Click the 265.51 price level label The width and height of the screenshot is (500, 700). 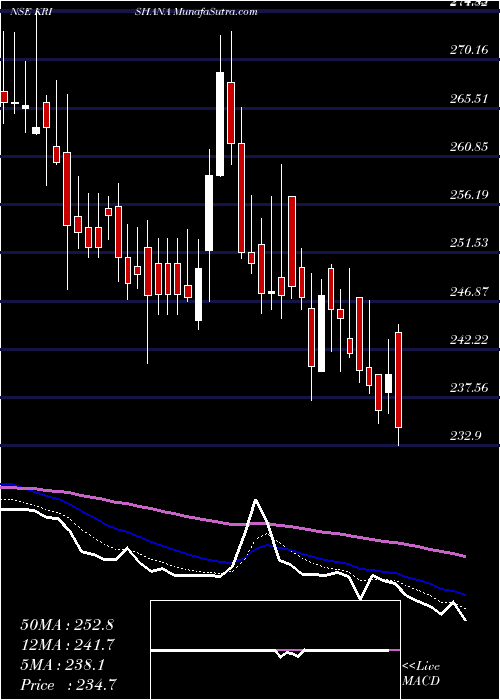click(469, 99)
